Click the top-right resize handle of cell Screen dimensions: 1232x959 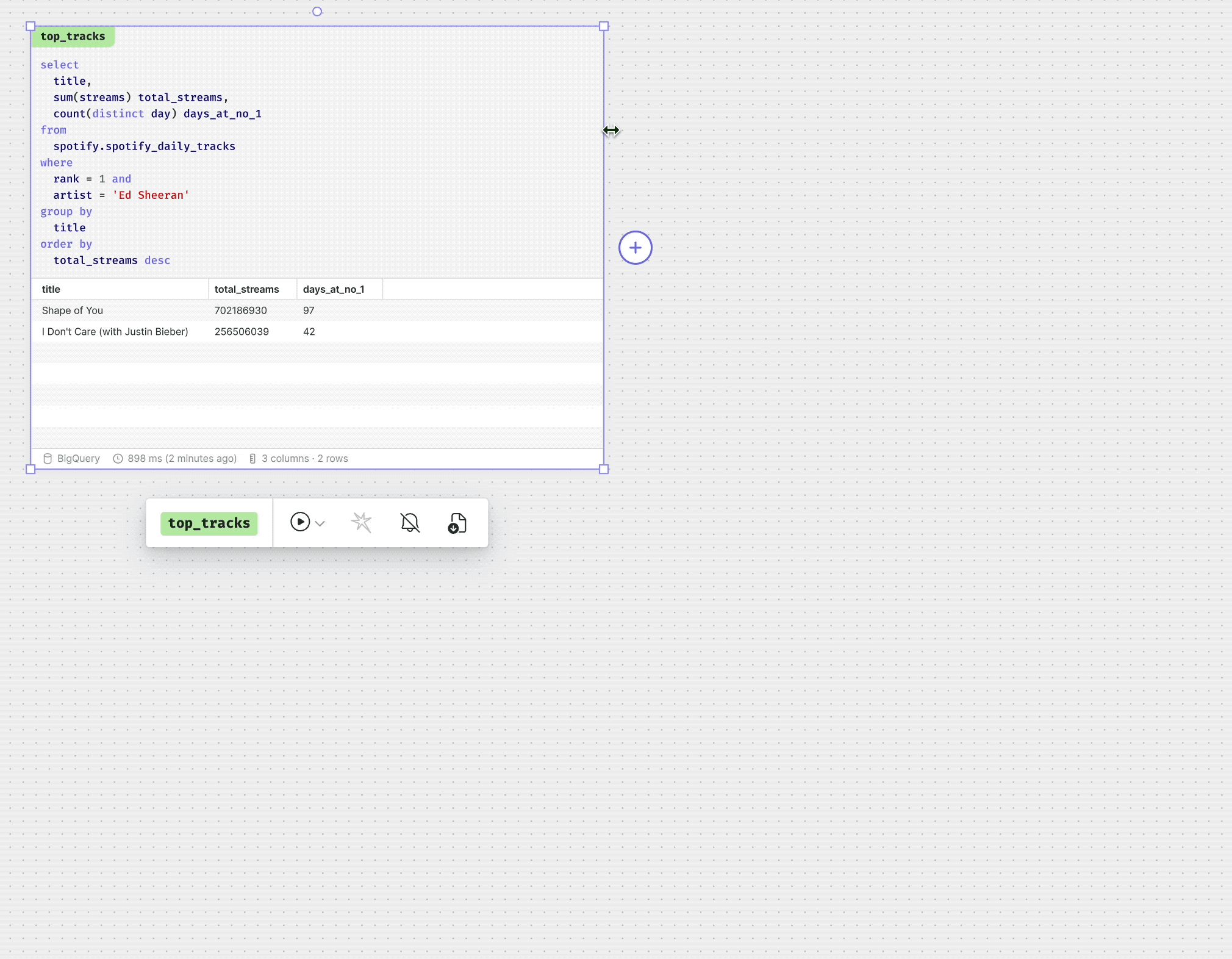tap(604, 26)
